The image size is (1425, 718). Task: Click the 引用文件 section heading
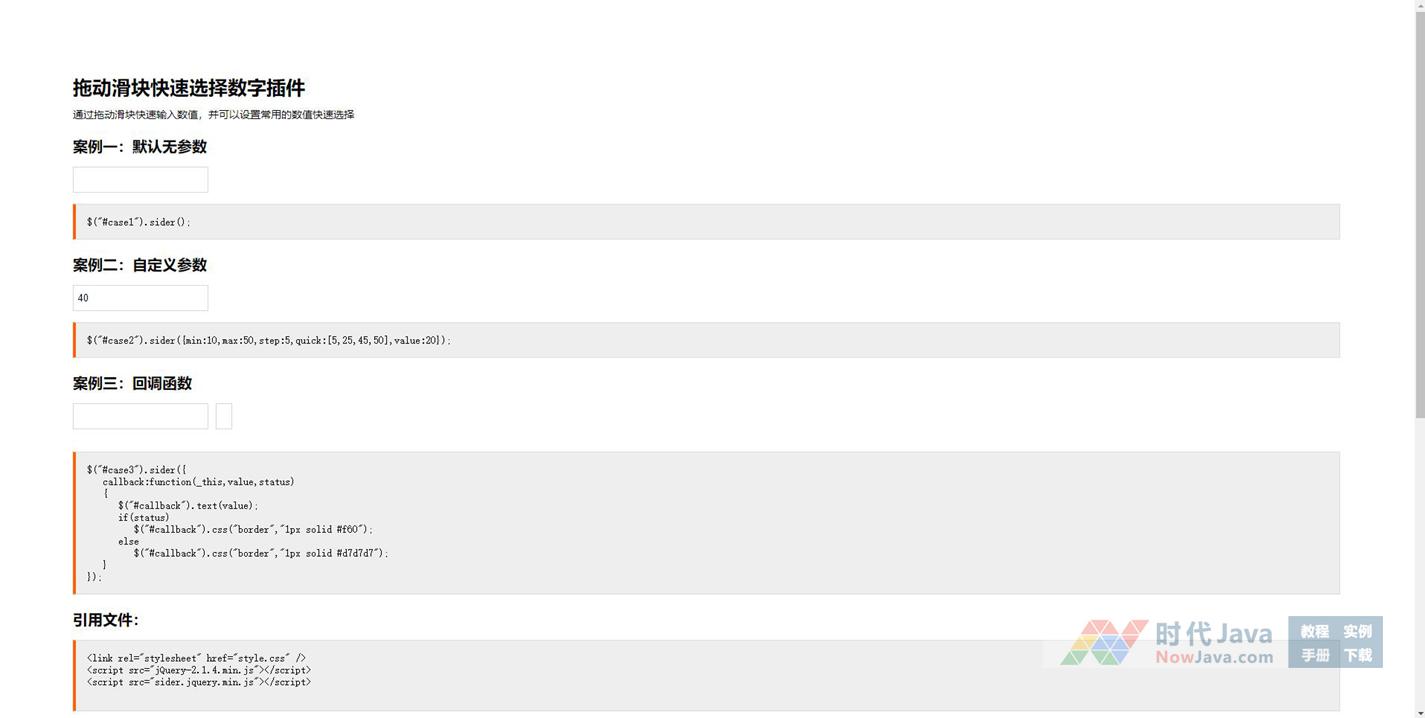105,620
